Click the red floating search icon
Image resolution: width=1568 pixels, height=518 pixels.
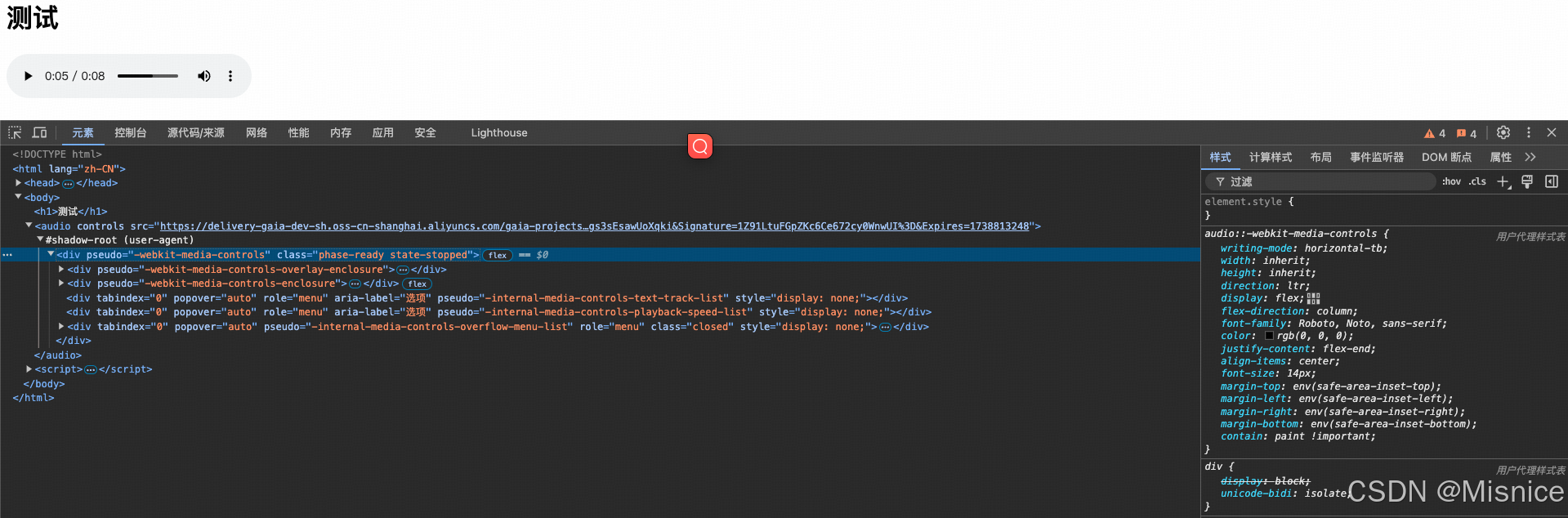coord(700,146)
